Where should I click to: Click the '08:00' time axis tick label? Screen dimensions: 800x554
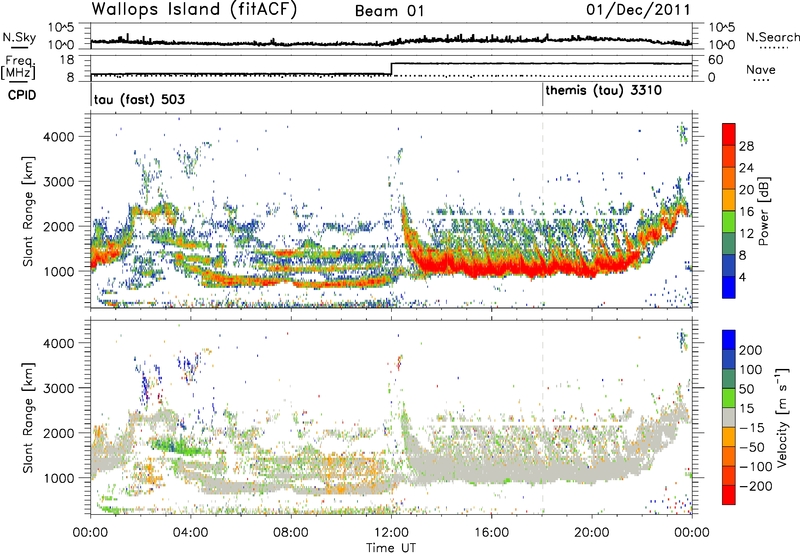(291, 533)
